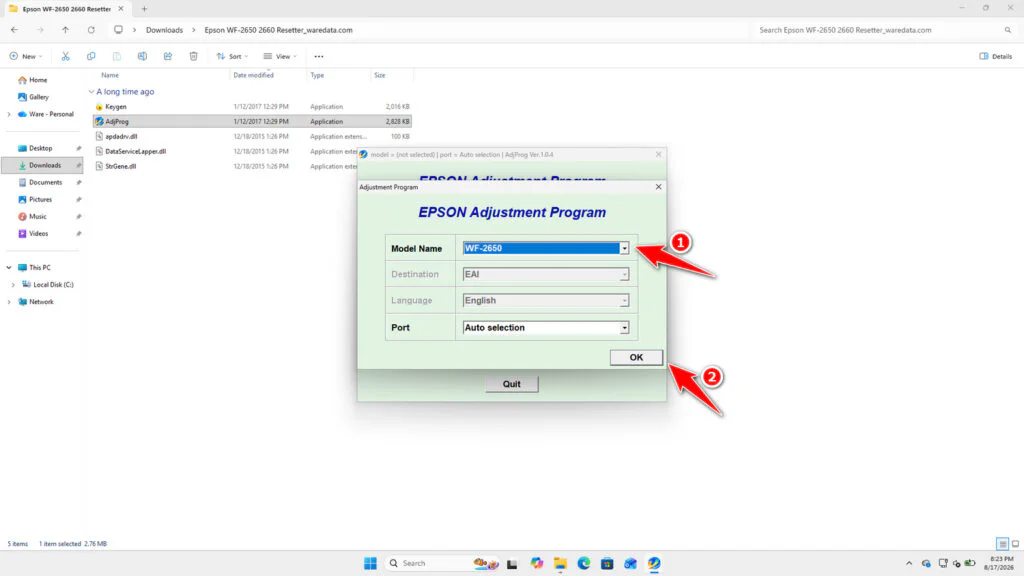Open the Language dropdown showing English

tap(624, 300)
